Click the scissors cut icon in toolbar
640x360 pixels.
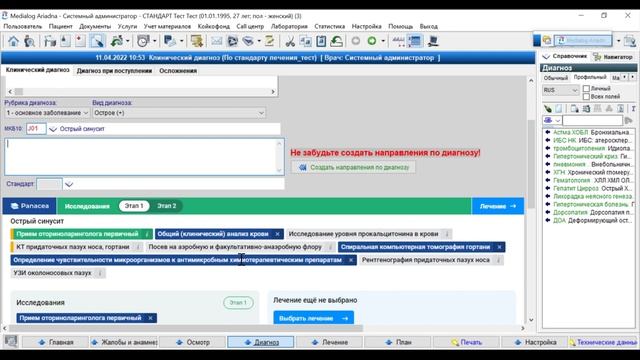coord(290,41)
